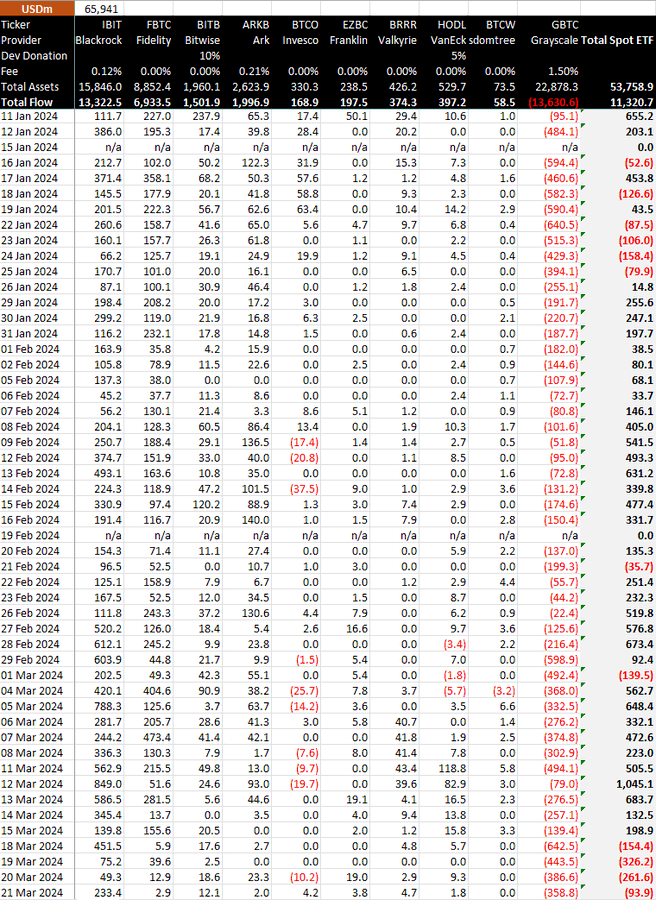Select the Fidelity provider cell

pos(154,40)
